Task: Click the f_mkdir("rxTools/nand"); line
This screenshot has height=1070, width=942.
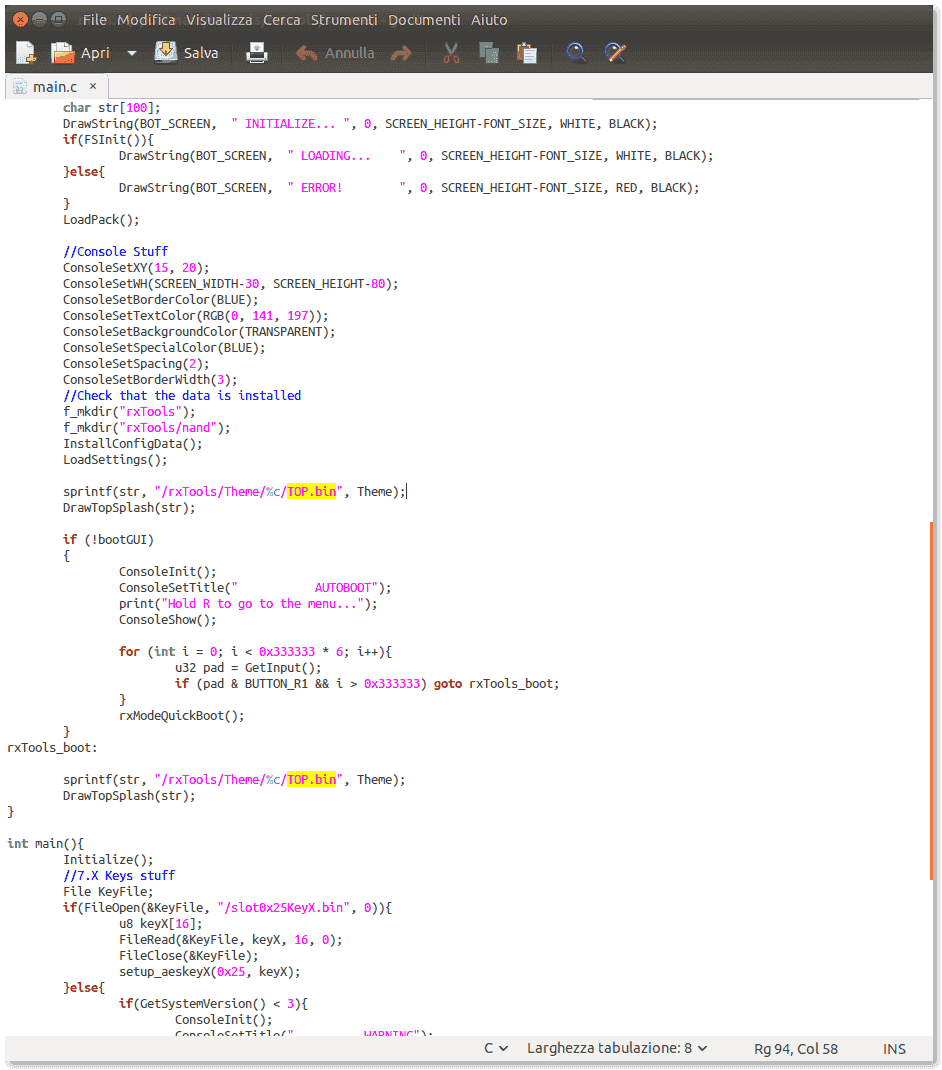Action: coord(147,428)
